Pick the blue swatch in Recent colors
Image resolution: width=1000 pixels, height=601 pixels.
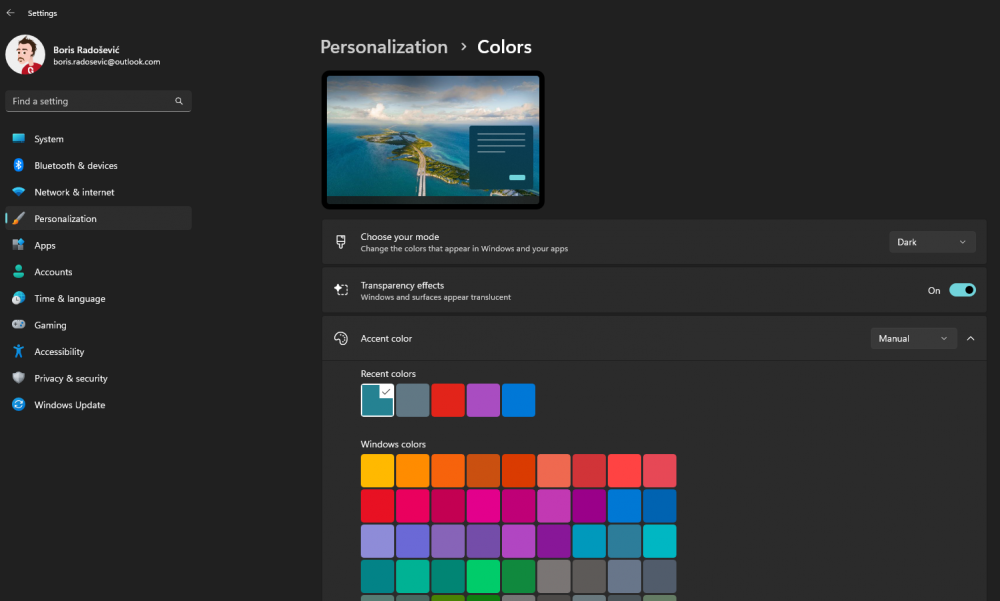518,400
